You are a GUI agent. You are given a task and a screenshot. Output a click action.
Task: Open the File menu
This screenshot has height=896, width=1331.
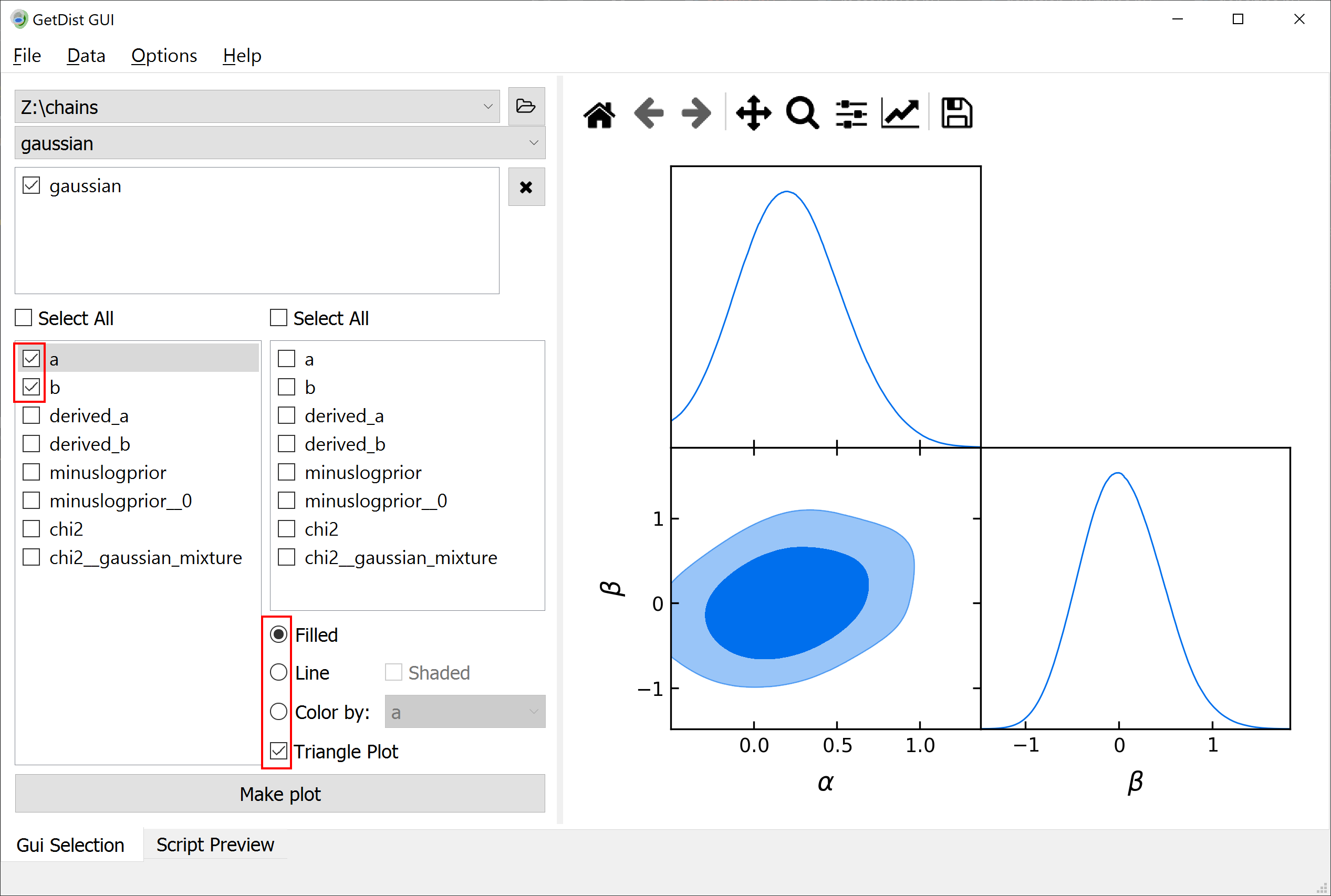point(27,56)
